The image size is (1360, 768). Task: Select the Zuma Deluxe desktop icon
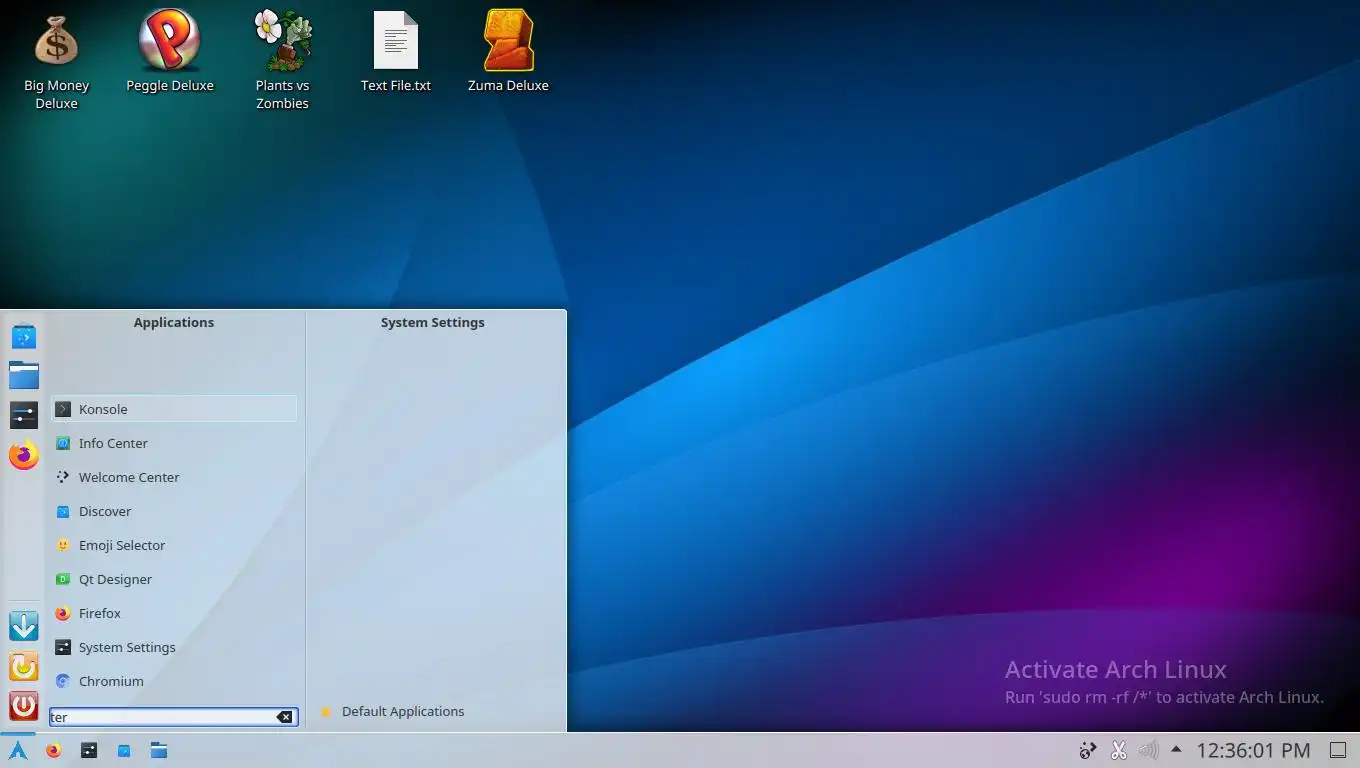(x=508, y=51)
